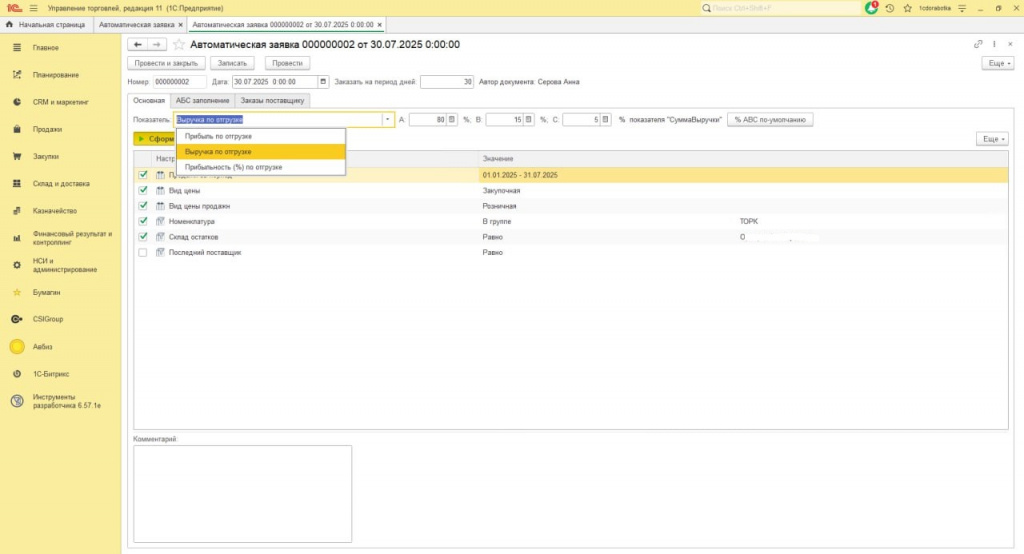Choose Прибыльность (%) по отгрузке option
The width and height of the screenshot is (1024, 554).
pos(261,167)
